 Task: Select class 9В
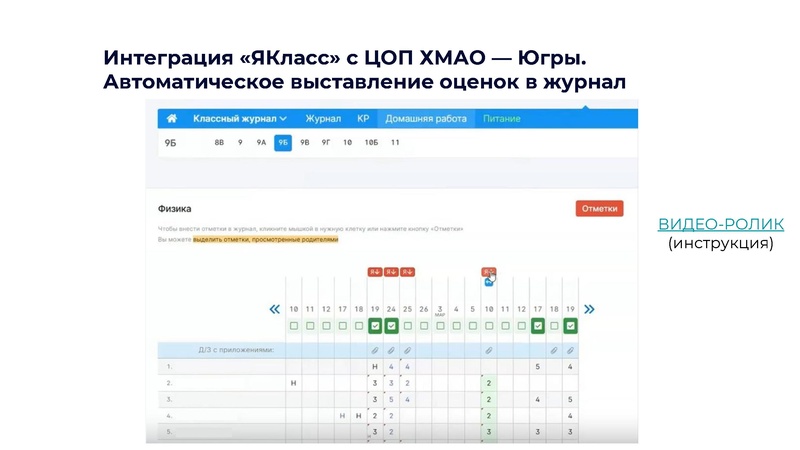(x=305, y=142)
